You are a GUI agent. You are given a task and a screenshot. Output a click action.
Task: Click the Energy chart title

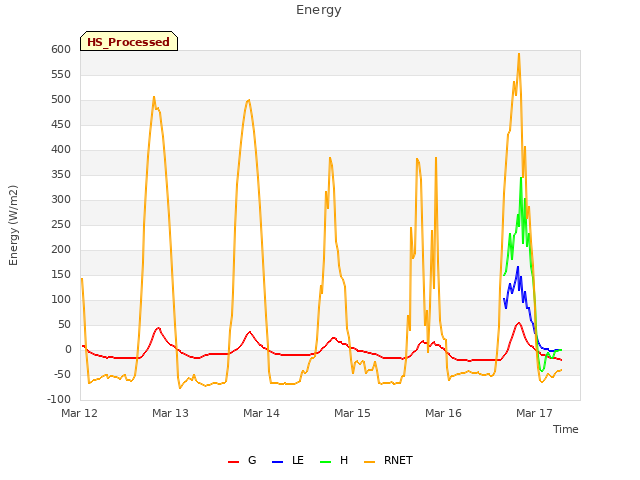coord(319,10)
